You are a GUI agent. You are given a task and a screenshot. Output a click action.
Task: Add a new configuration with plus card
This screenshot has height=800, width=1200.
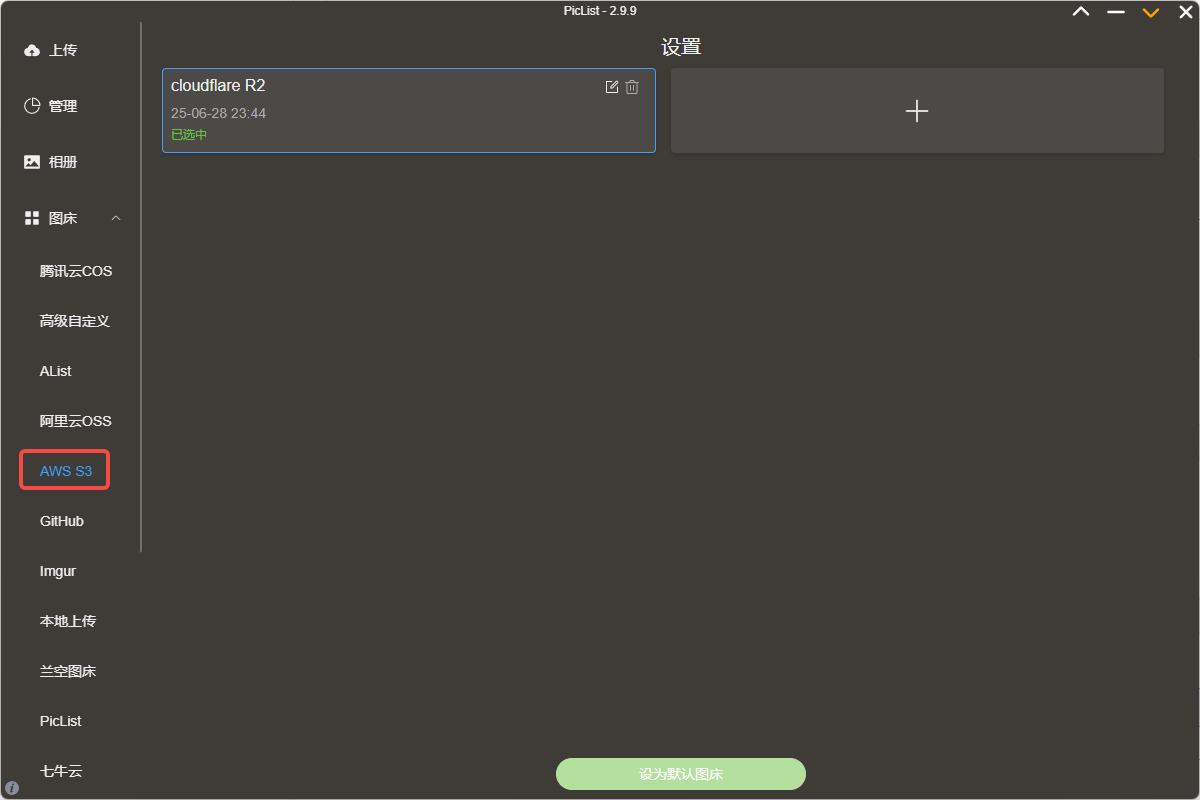pos(917,111)
